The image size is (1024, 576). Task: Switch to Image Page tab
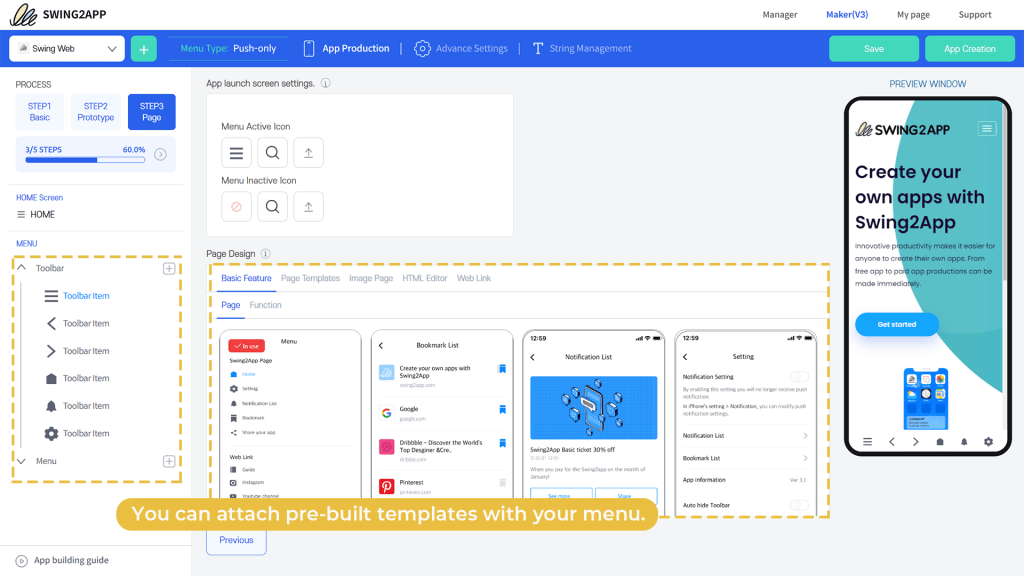(371, 278)
